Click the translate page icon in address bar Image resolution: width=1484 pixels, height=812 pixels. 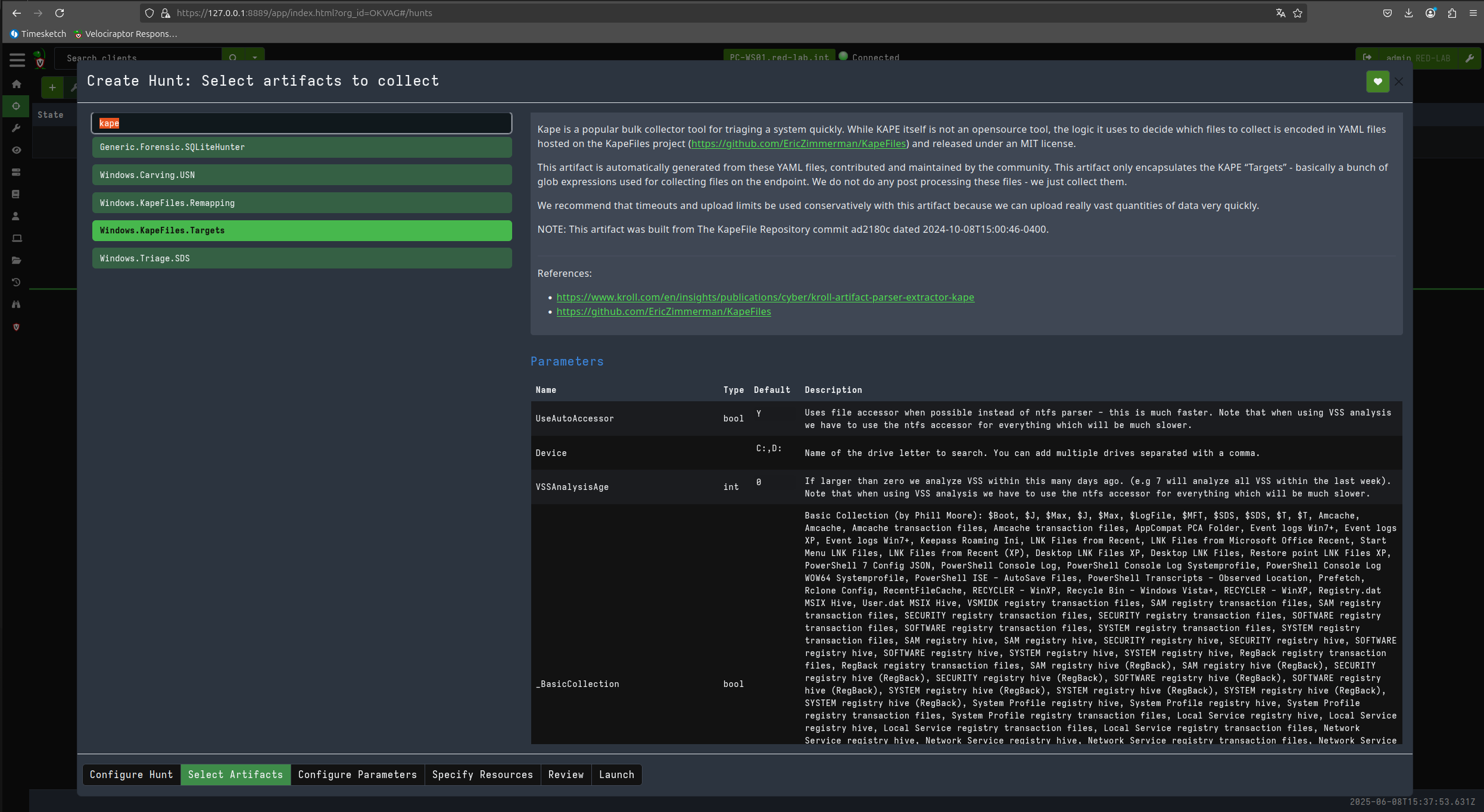tap(1280, 13)
